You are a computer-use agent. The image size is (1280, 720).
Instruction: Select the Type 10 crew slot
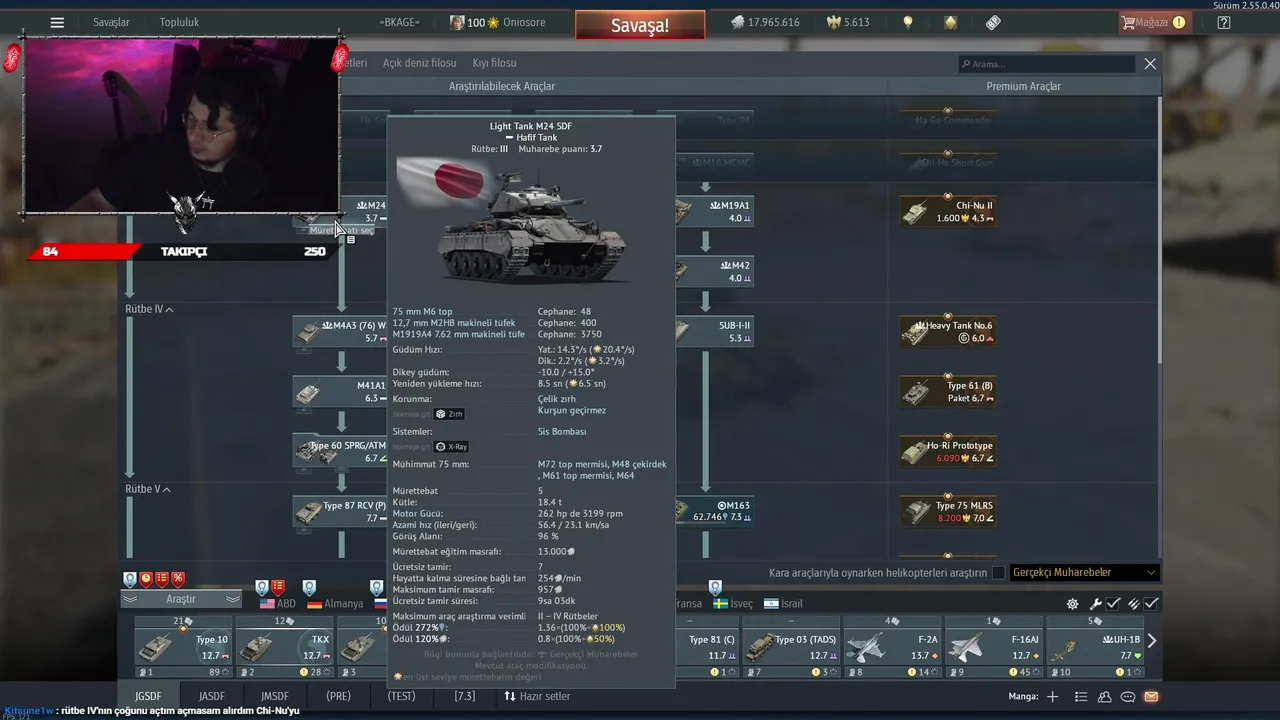[x=183, y=647]
